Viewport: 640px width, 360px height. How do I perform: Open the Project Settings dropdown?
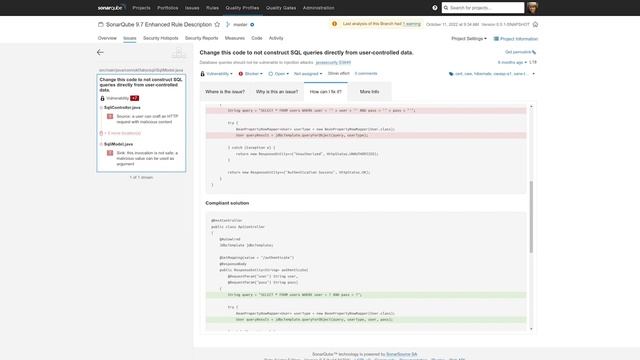point(469,39)
